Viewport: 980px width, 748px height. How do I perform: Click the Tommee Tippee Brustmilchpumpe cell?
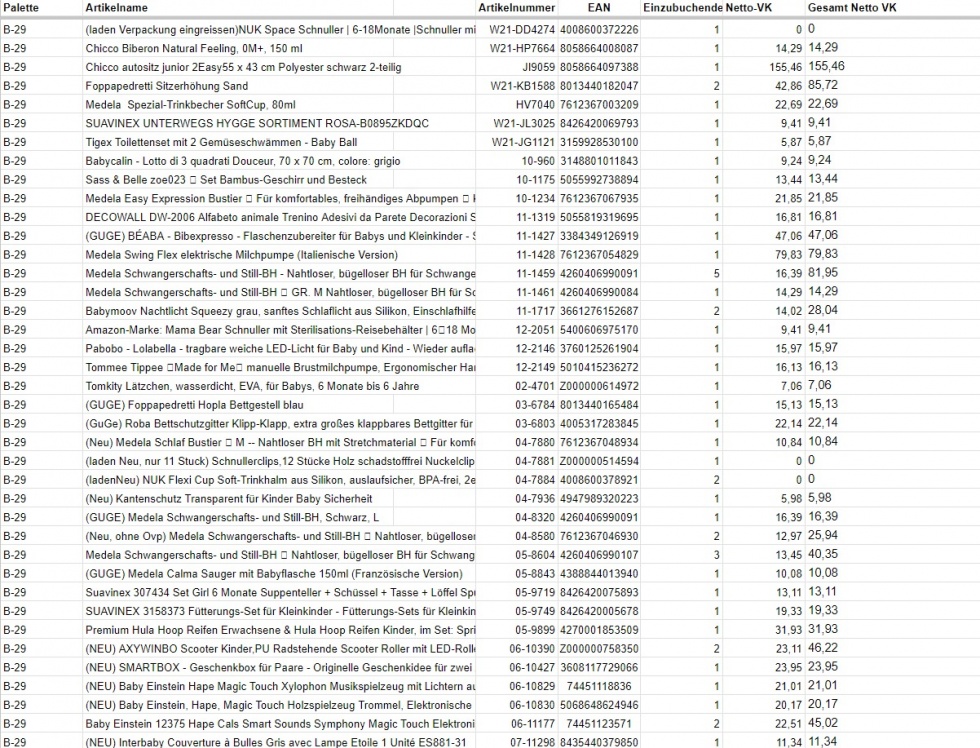tap(280, 367)
